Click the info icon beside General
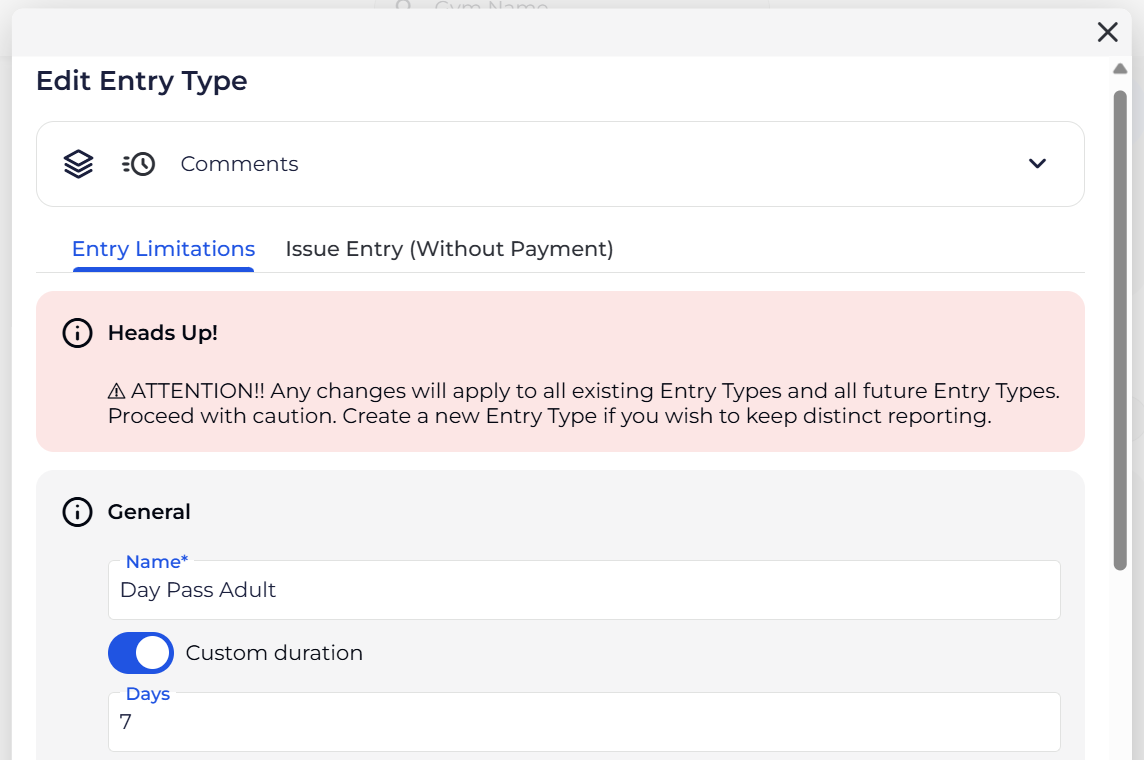Screen dimensions: 1144x760 click(77, 512)
